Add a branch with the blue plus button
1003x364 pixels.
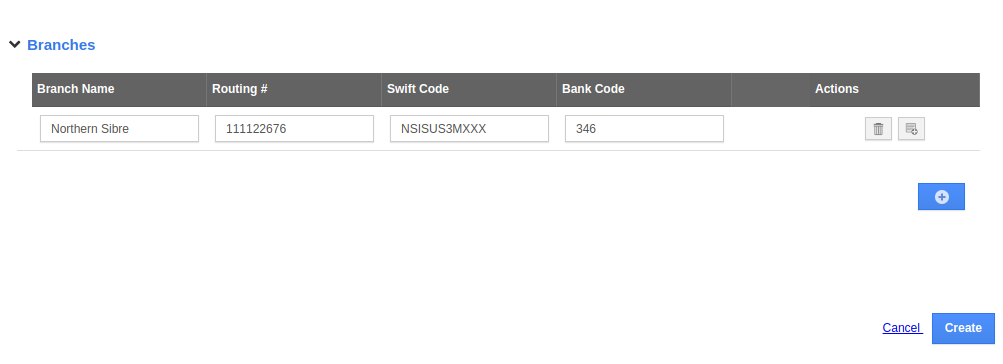point(941,196)
